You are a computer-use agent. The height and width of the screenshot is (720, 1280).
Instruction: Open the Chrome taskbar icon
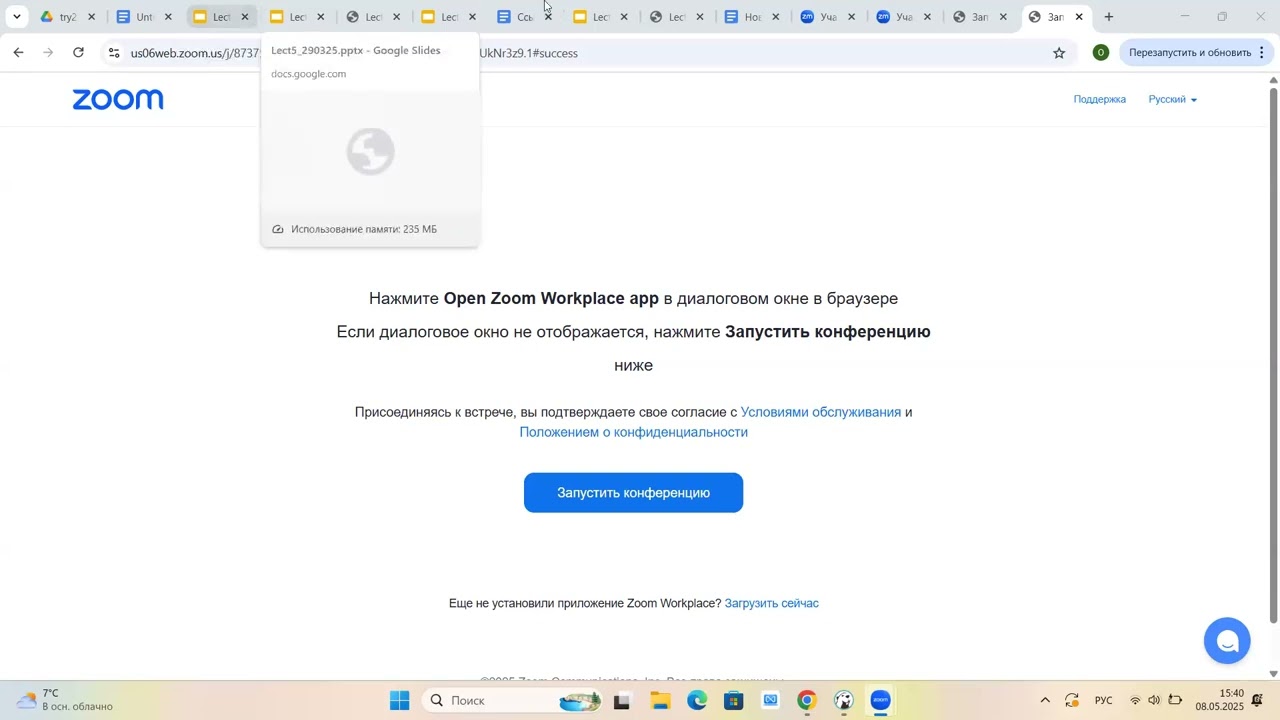click(x=807, y=701)
